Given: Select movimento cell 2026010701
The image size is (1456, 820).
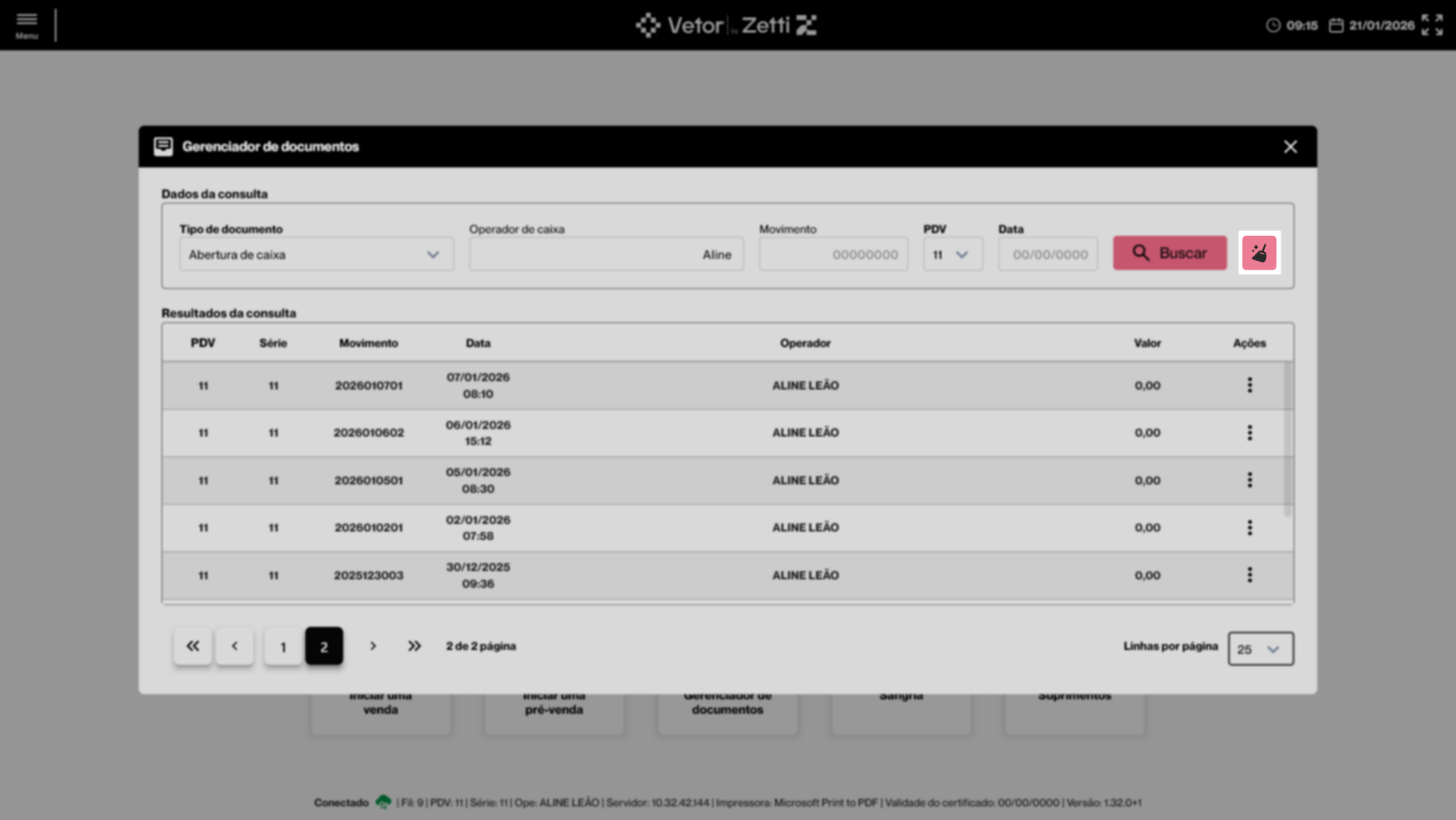Looking at the screenshot, I should [369, 386].
